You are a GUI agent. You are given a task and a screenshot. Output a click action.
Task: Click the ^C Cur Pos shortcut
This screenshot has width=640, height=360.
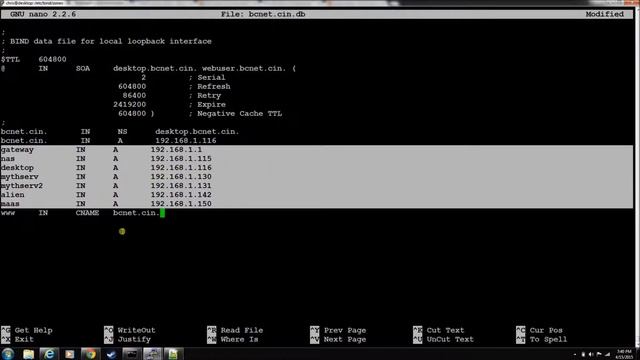click(539, 330)
